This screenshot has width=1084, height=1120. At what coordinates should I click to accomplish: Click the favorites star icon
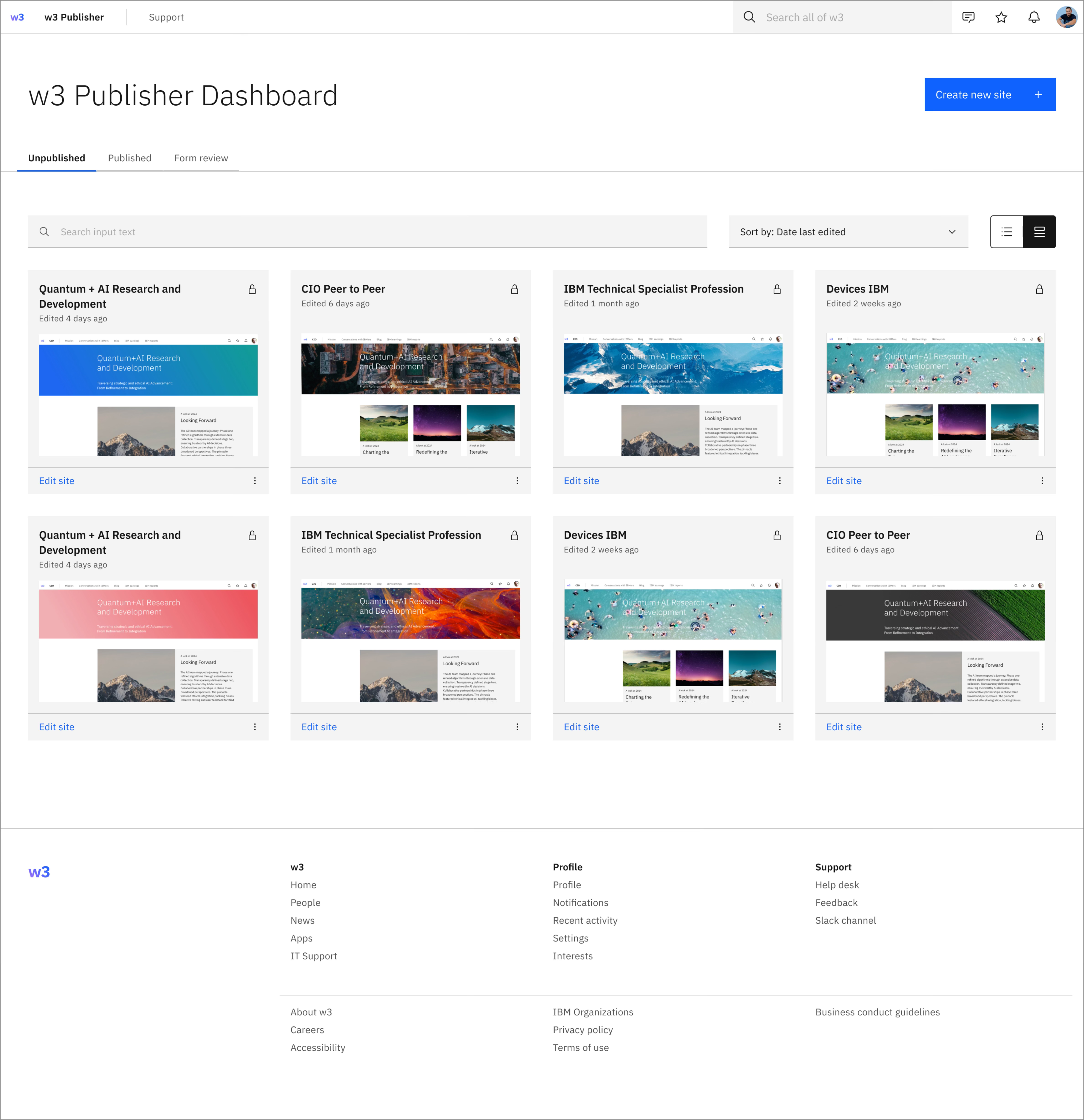click(x=1001, y=17)
